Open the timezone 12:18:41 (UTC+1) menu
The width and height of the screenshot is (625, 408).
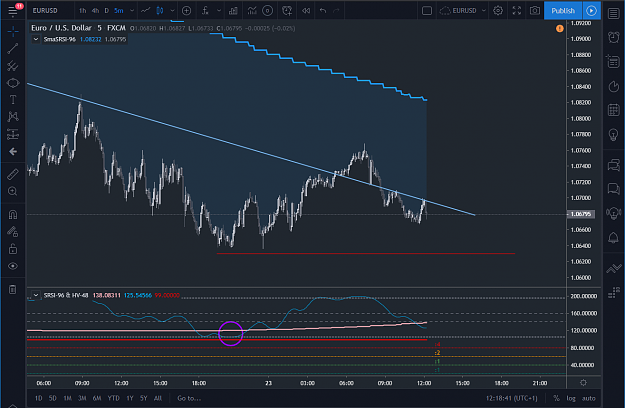point(511,398)
